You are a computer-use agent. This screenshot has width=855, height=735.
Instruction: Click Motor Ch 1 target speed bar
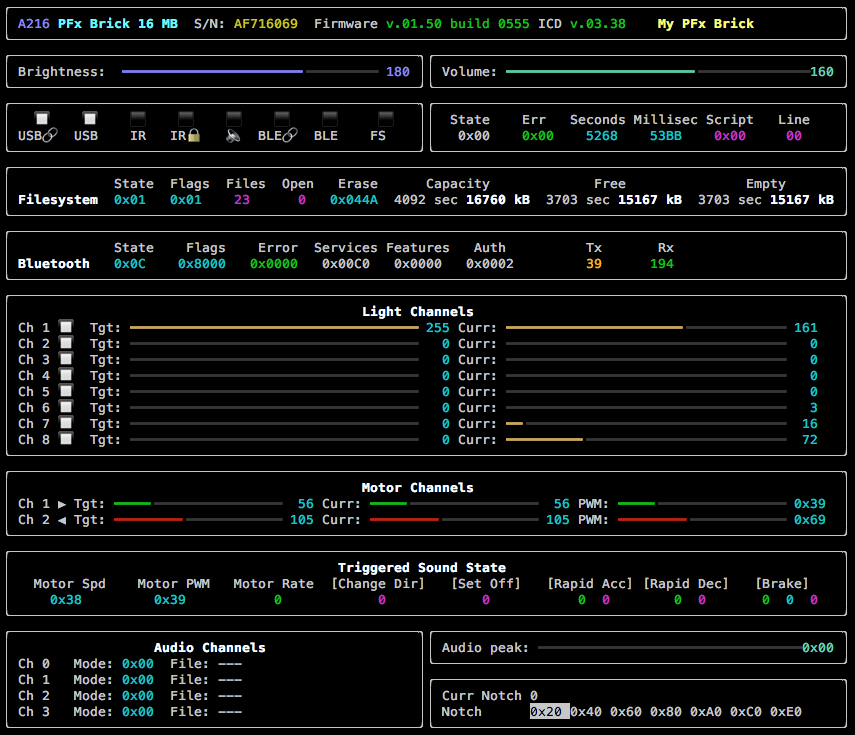(198, 504)
